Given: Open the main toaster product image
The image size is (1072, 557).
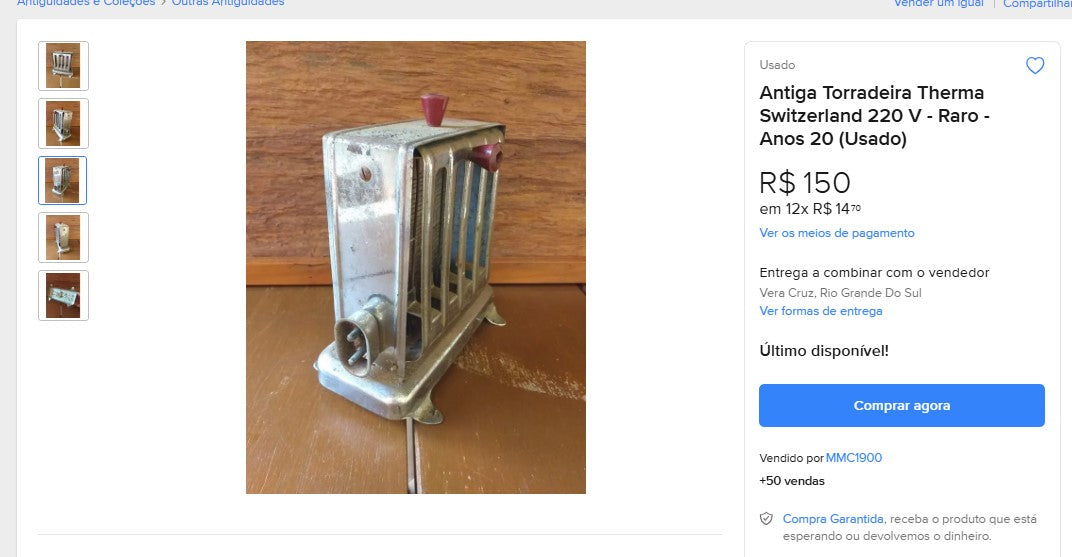Looking at the screenshot, I should tap(416, 267).
